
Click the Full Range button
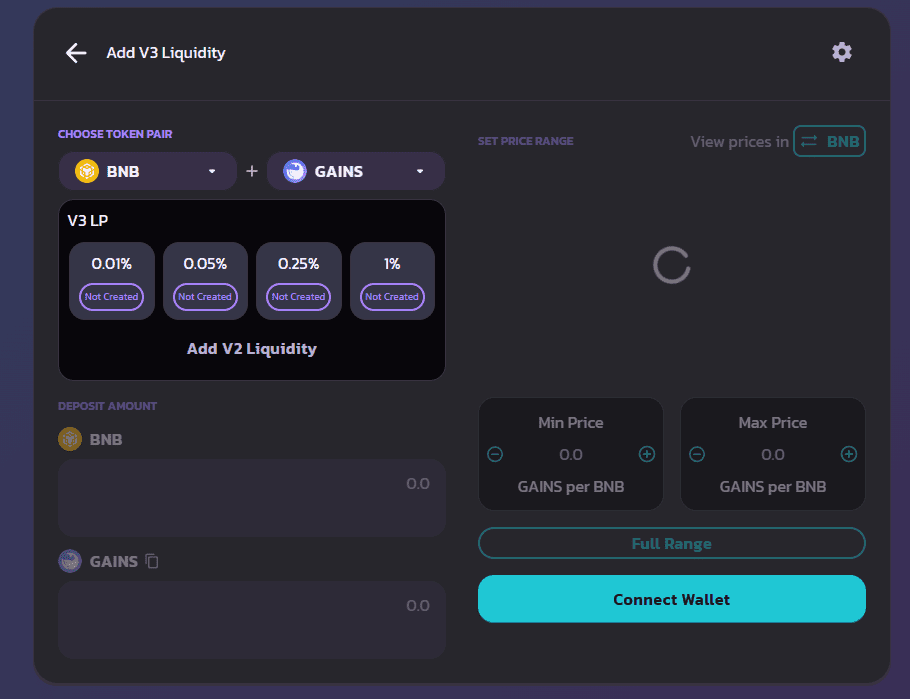671,544
